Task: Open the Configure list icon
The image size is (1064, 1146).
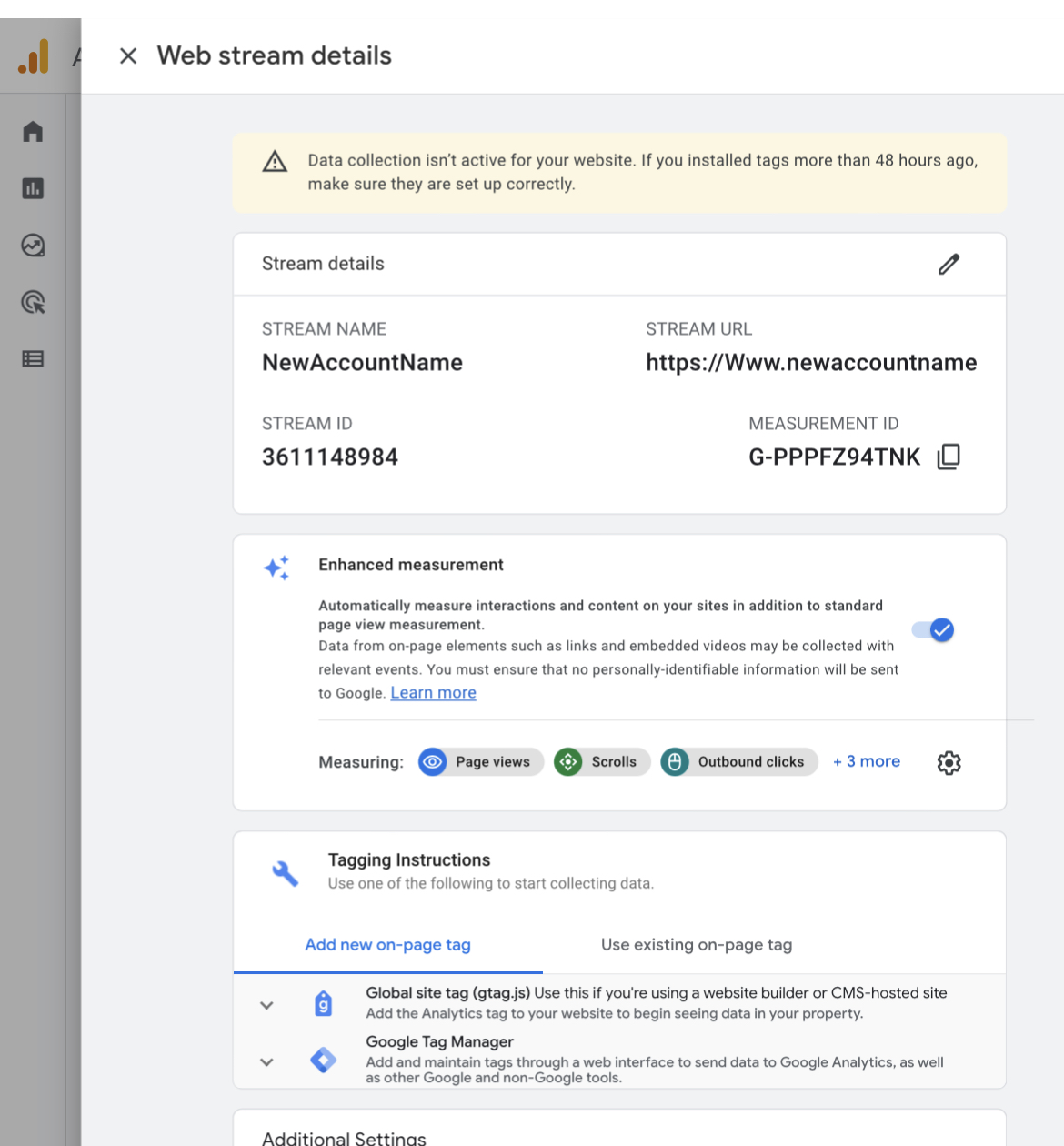Action: pyautogui.click(x=33, y=359)
